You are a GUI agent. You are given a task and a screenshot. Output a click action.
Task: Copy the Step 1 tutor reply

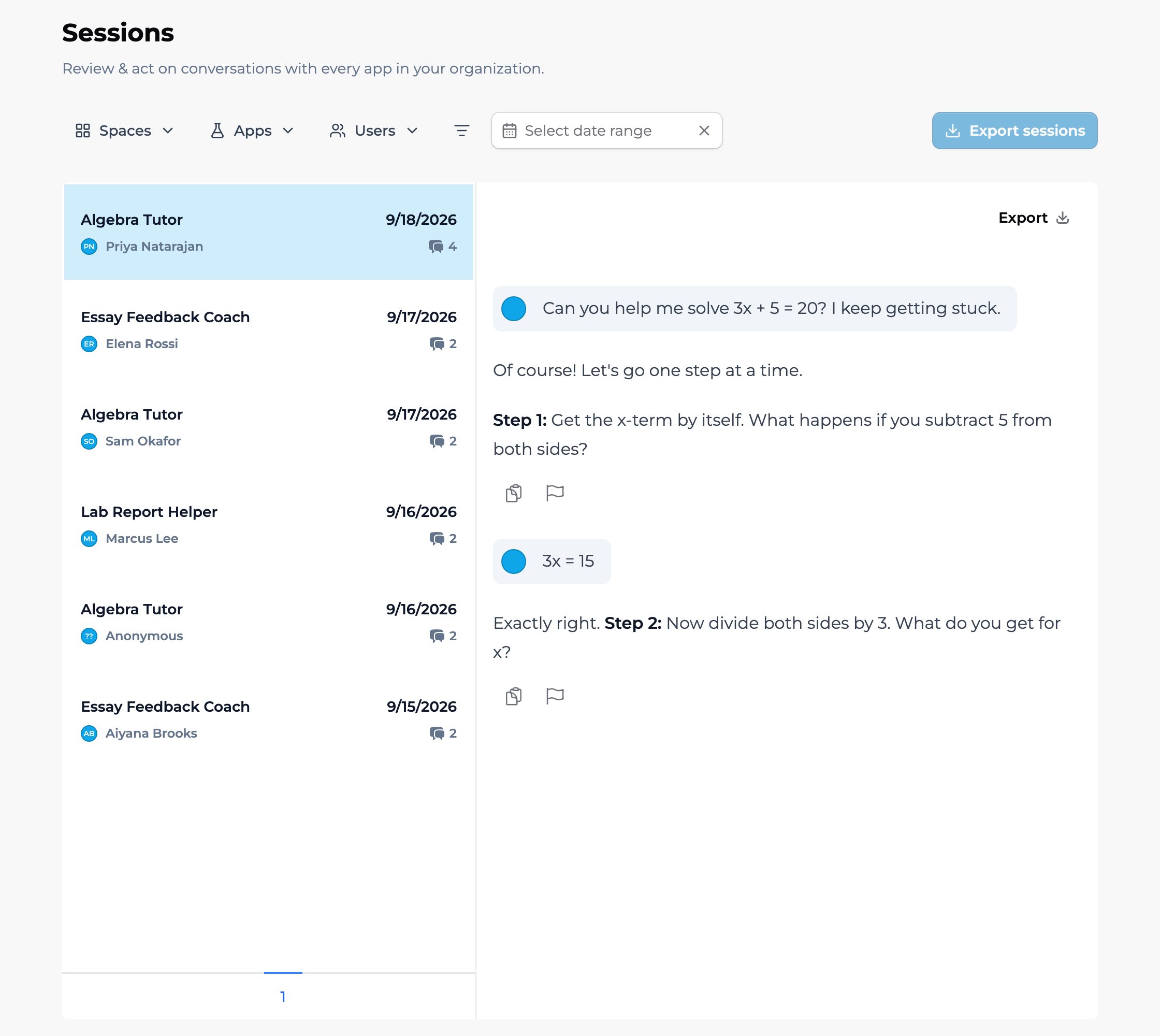click(513, 493)
